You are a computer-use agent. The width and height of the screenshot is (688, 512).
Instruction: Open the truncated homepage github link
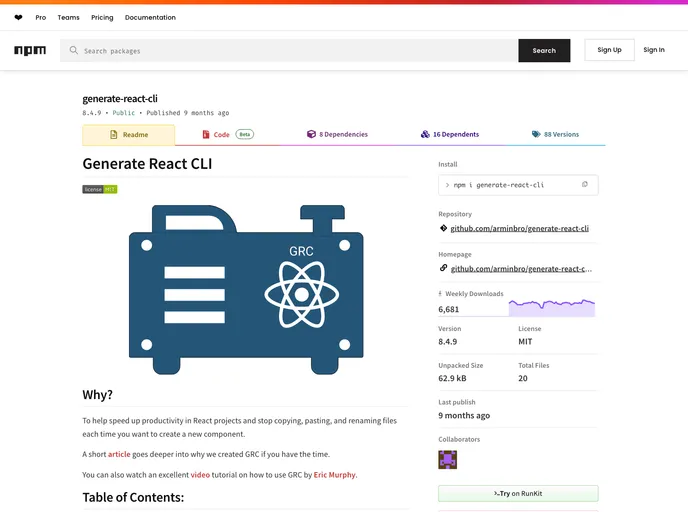(521, 269)
